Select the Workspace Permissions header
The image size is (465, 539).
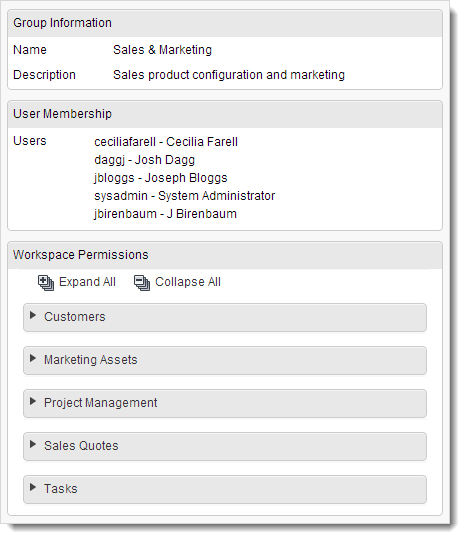[225, 255]
